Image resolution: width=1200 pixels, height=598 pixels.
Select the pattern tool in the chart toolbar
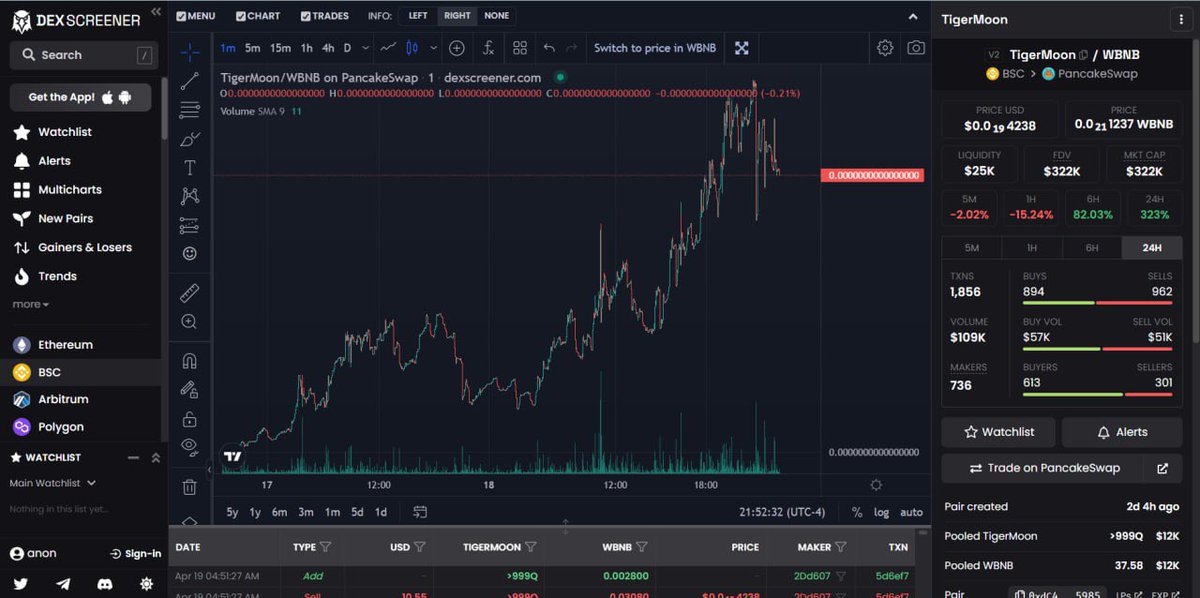click(190, 196)
